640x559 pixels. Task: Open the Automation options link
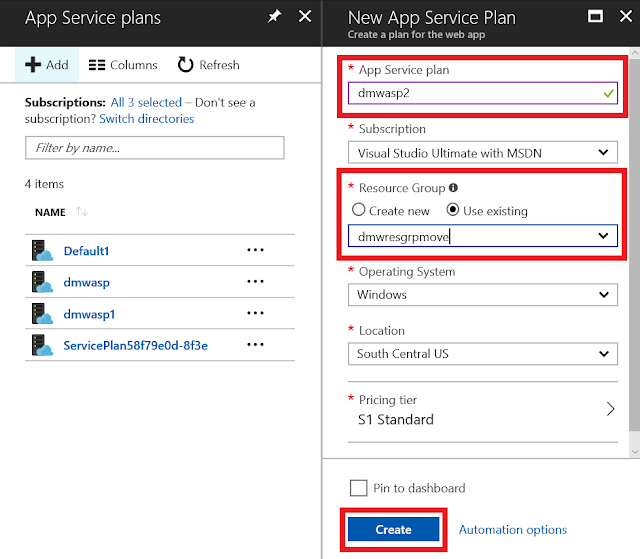pyautogui.click(x=512, y=530)
